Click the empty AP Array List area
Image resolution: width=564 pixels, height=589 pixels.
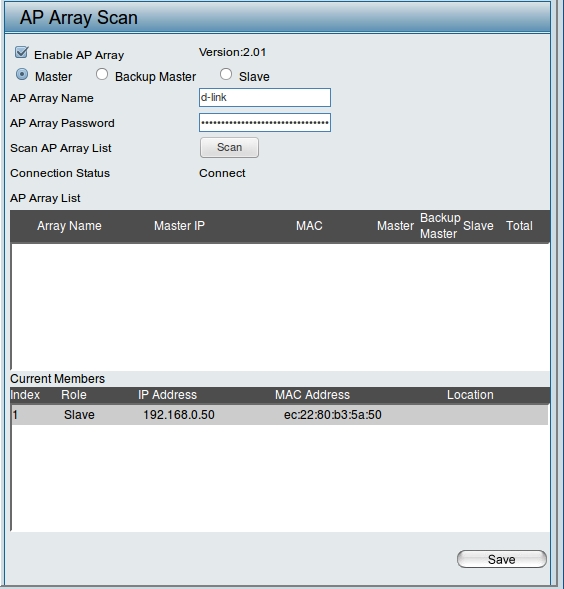tap(280, 306)
